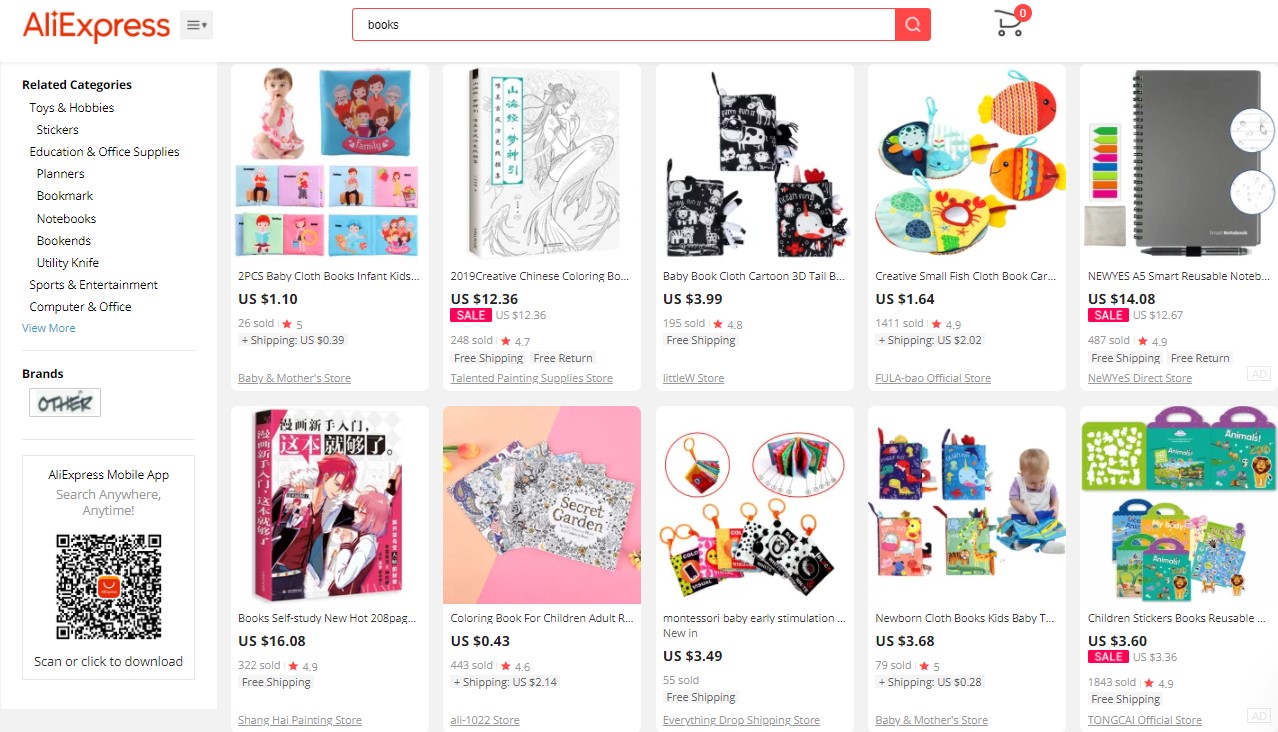
Task: Choose Sports & Entertainment category
Action: click(x=94, y=284)
